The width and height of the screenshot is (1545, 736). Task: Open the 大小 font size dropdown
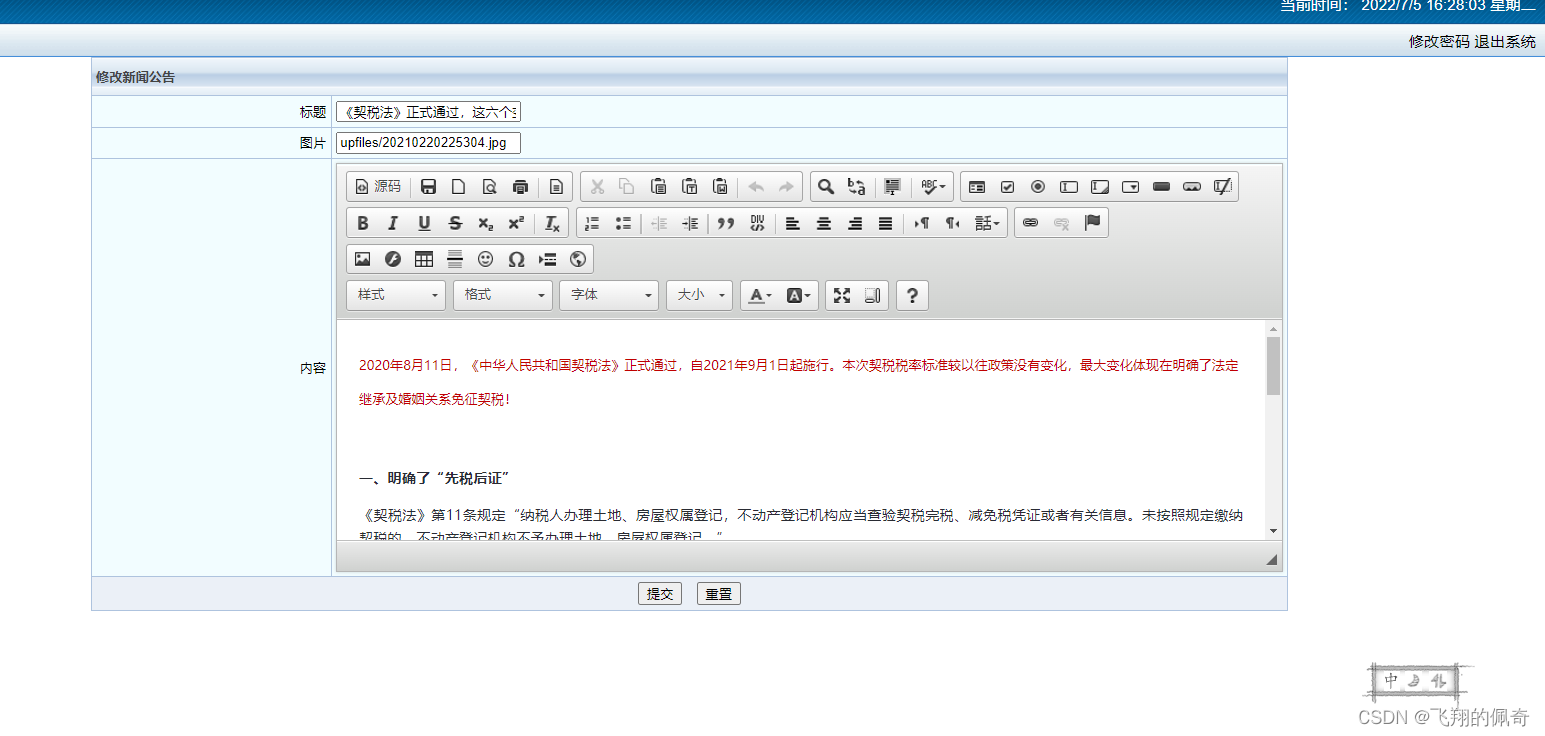(x=700, y=295)
